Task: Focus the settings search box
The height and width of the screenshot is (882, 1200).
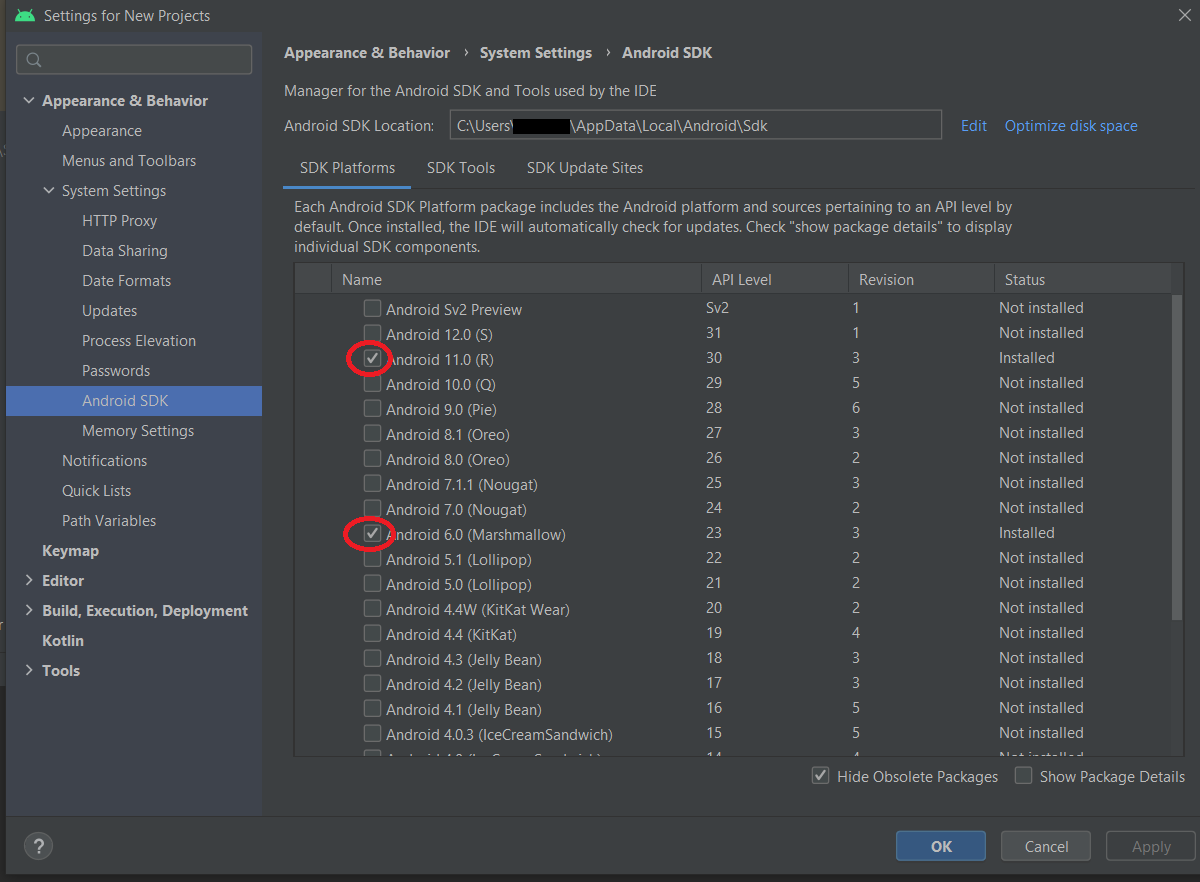Action: [134, 60]
